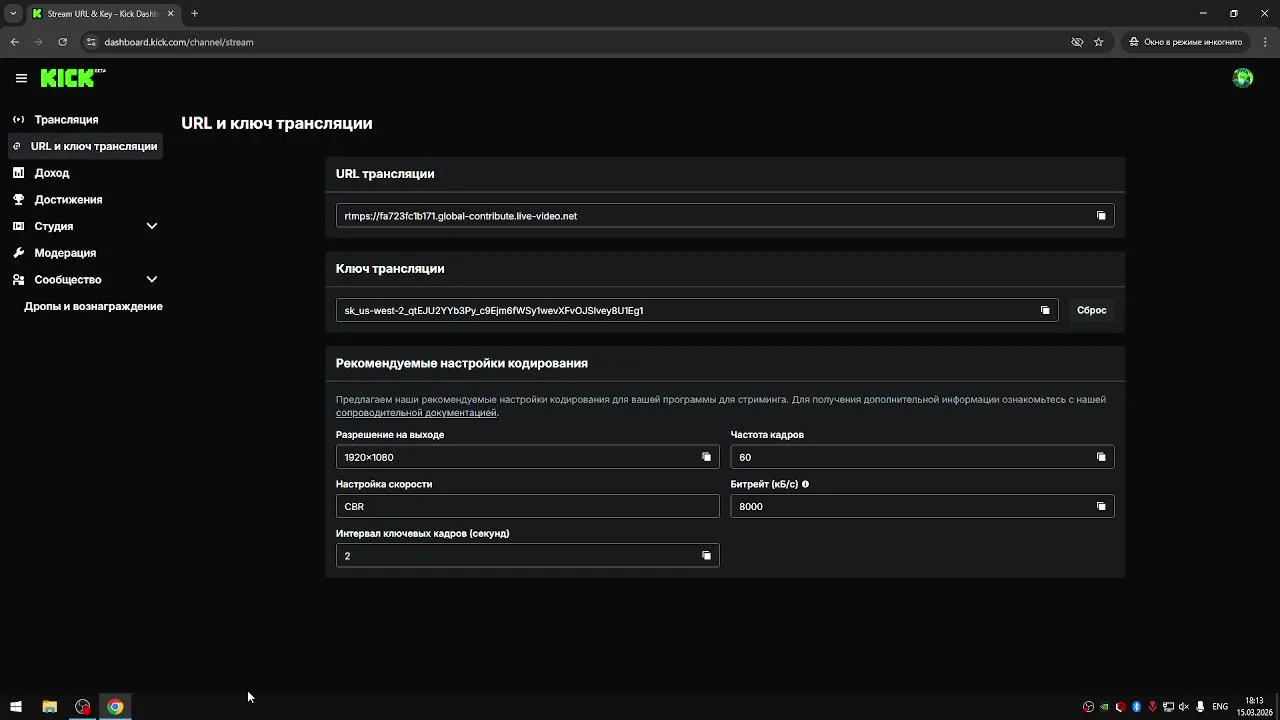1280x720 pixels.
Task: Click the CBR rate setting field
Action: (x=527, y=506)
